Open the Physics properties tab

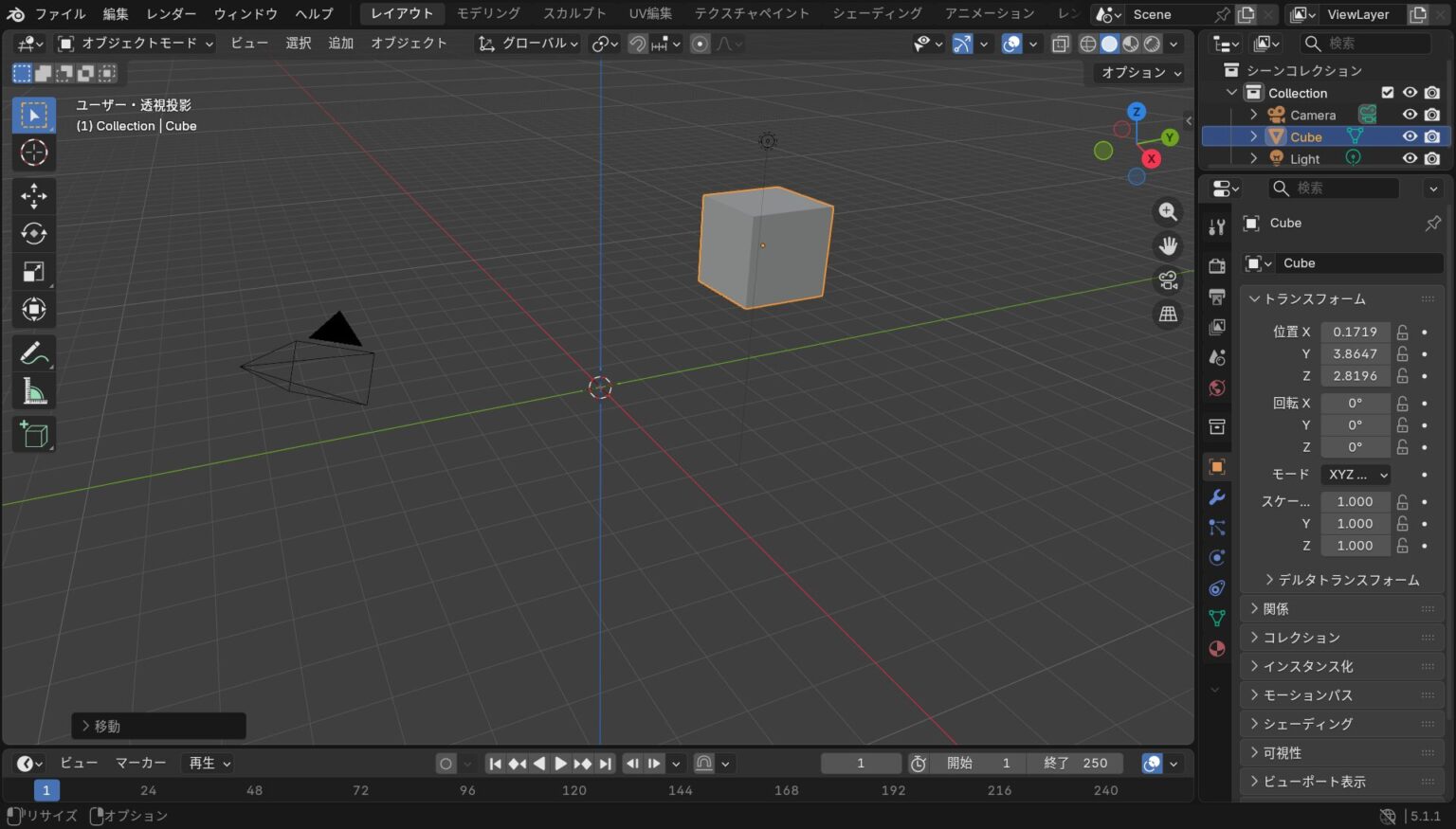coord(1217,557)
